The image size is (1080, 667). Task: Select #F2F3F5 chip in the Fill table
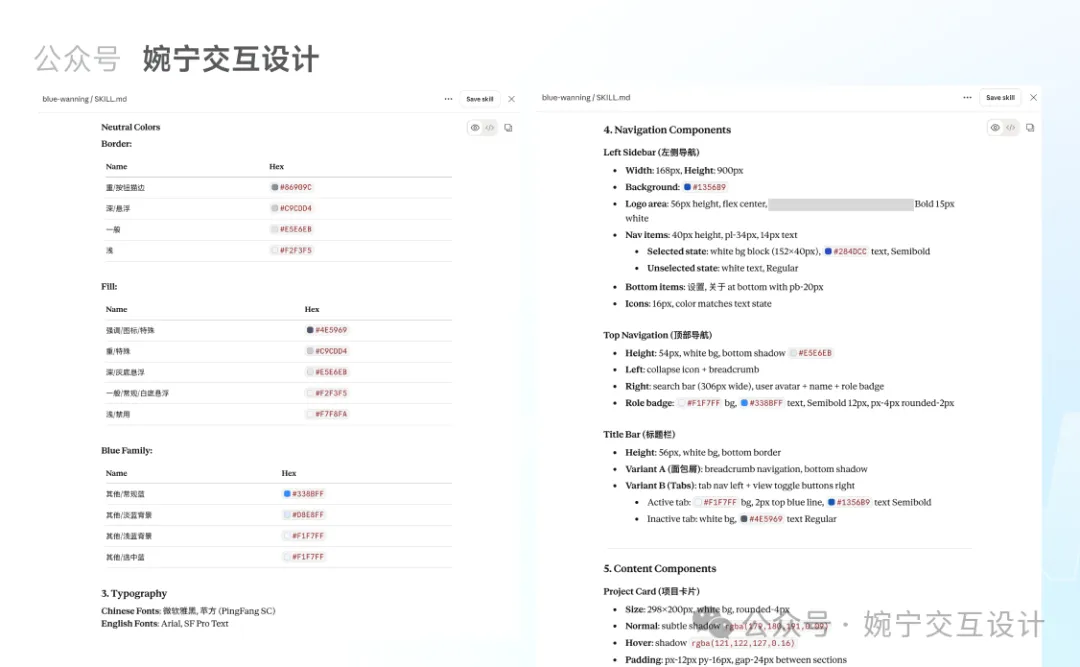(327, 393)
